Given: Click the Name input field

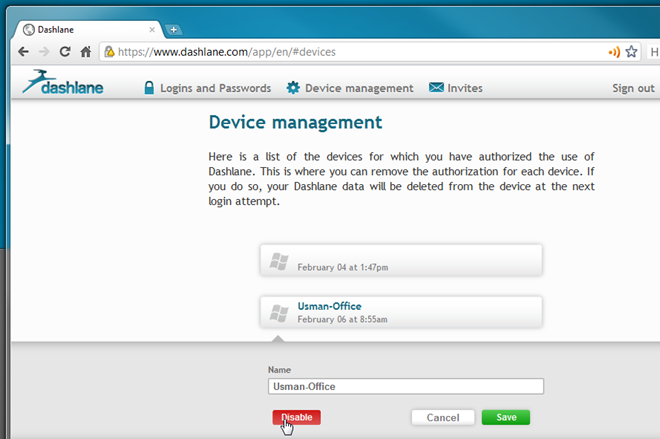Looking at the screenshot, I should (406, 386).
